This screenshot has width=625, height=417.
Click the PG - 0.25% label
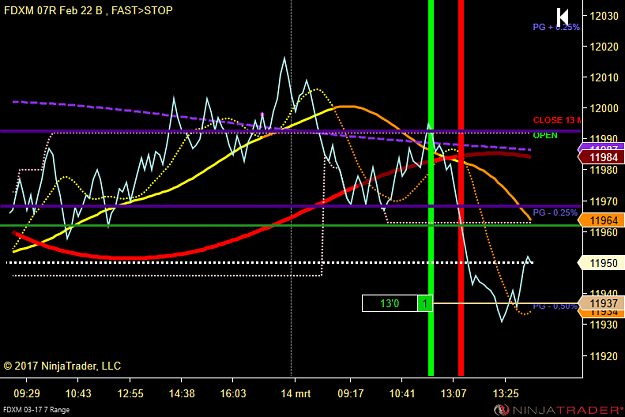(555, 212)
